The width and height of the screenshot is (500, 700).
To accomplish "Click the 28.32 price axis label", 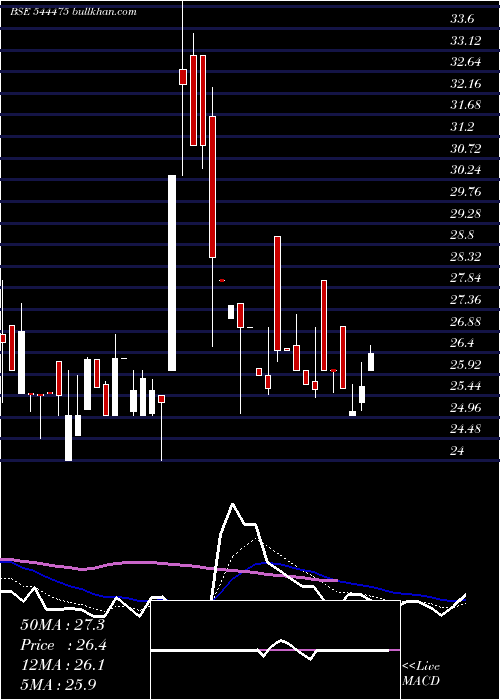I will pyautogui.click(x=466, y=256).
